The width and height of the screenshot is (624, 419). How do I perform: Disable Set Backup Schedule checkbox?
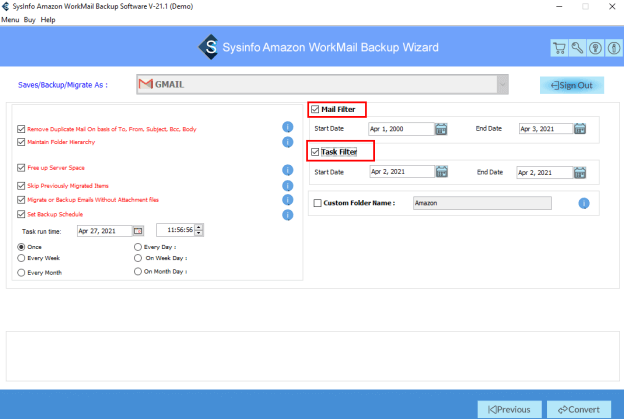point(21,214)
